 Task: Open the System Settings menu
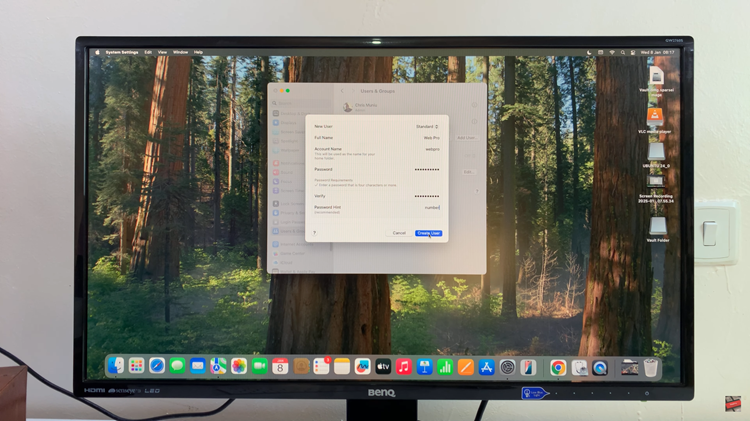click(x=121, y=52)
